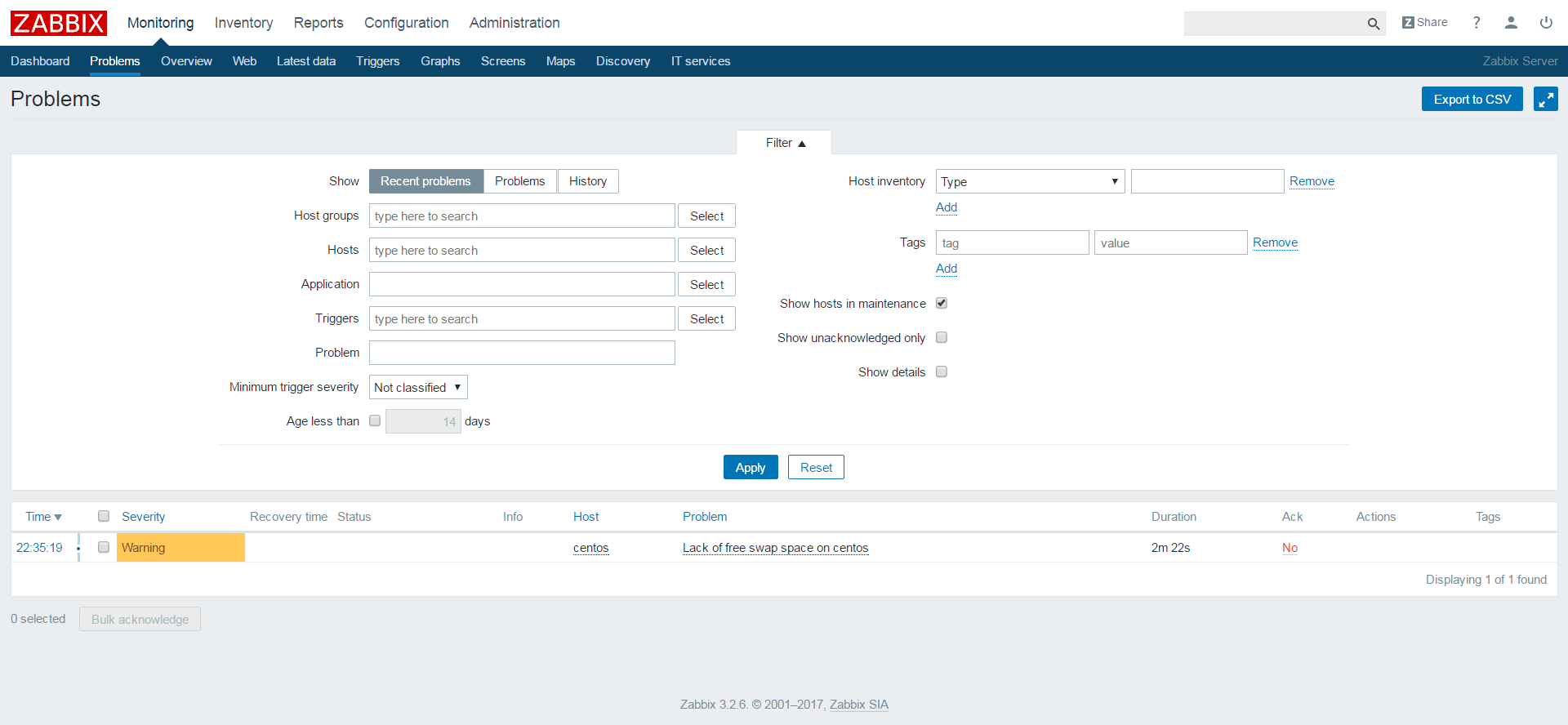Enable Show hosts in maintenance checkbox

coord(942,303)
